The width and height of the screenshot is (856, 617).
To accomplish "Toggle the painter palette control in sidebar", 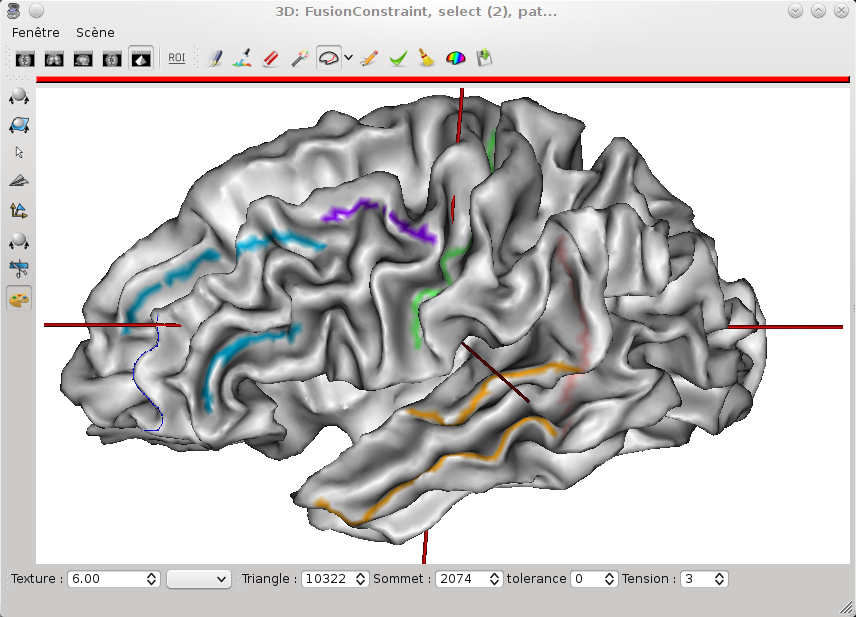I will click(x=19, y=298).
